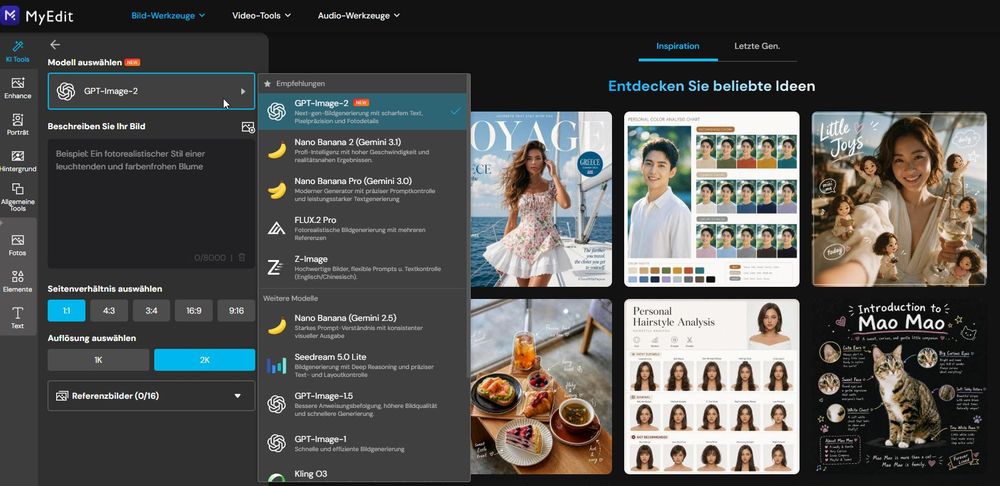Open the Bild-Werkzeuge menu
1000x486 pixels.
coord(168,15)
